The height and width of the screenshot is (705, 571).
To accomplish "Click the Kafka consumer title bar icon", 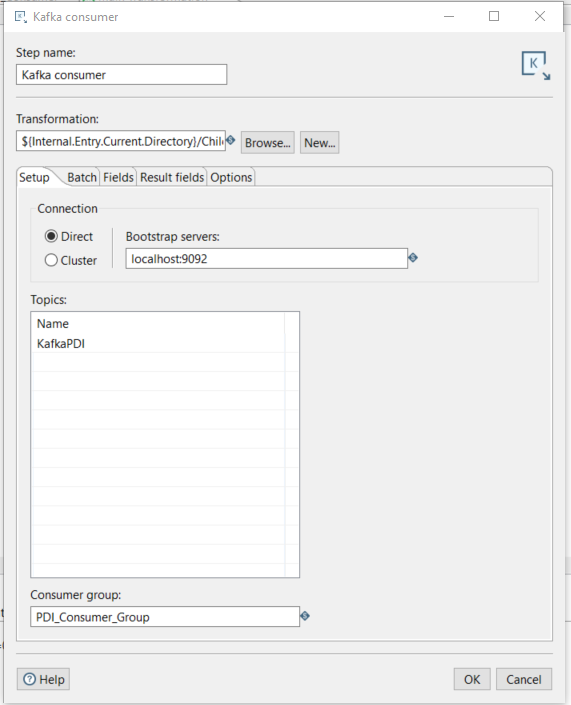I will click(21, 17).
